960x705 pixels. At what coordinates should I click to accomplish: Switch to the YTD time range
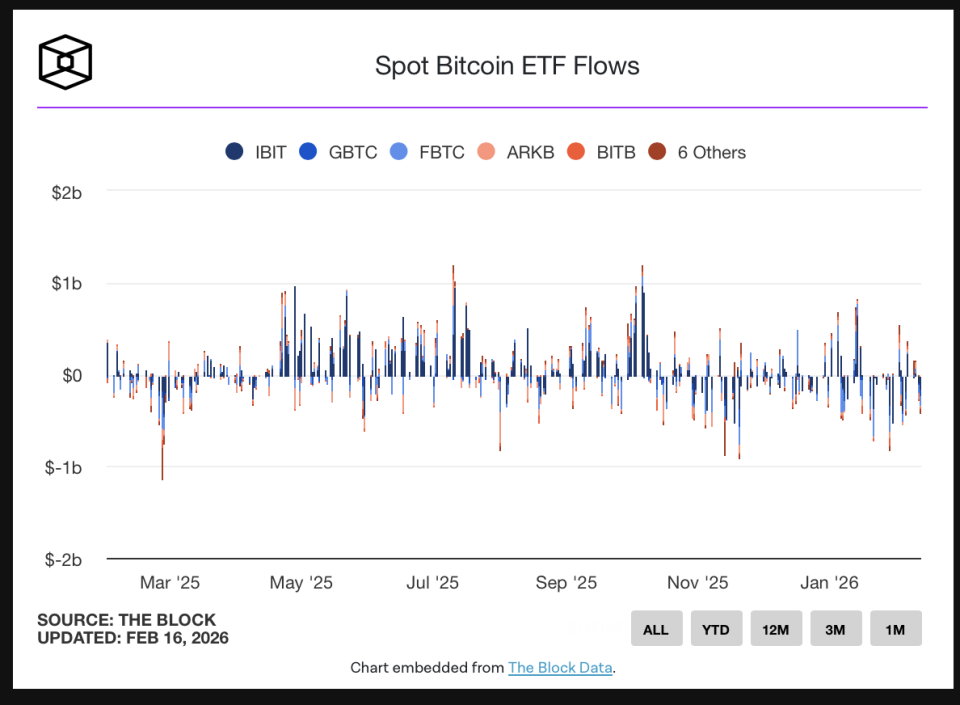(716, 629)
